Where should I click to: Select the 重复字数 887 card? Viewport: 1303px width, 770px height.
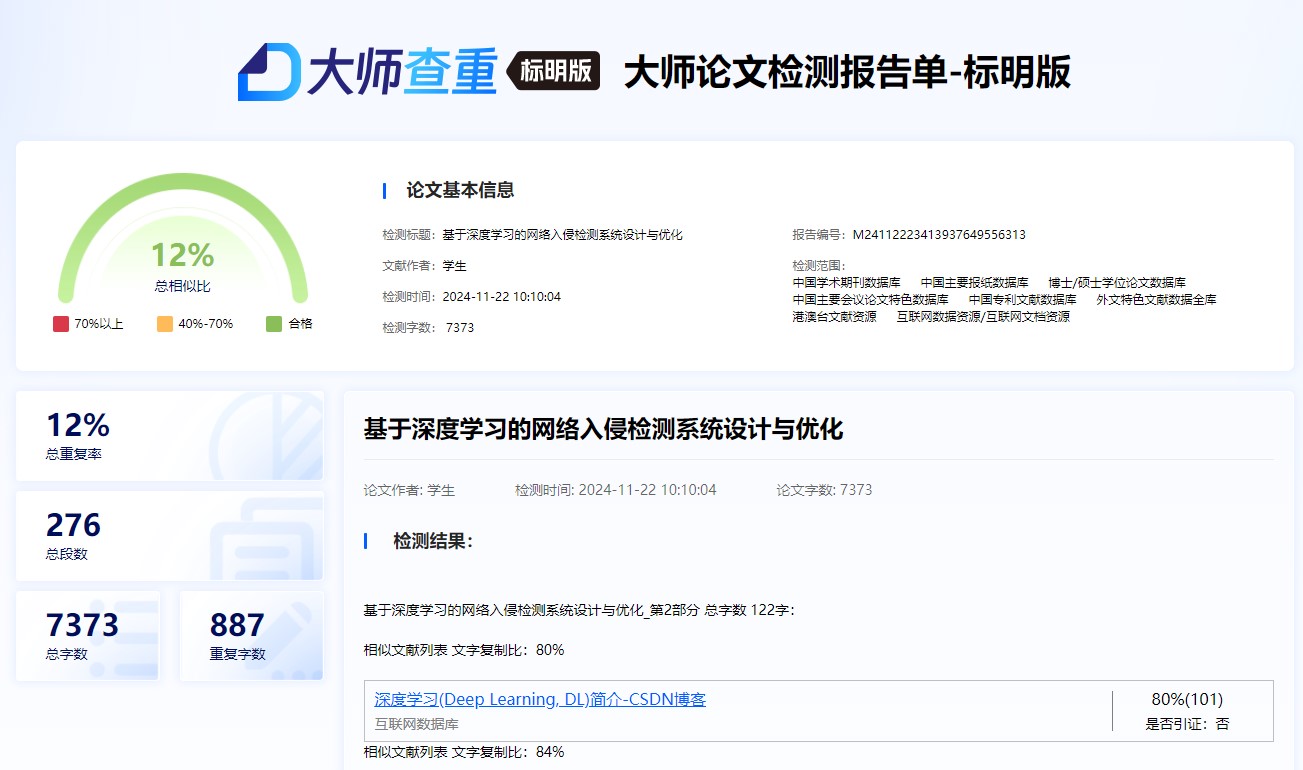252,636
